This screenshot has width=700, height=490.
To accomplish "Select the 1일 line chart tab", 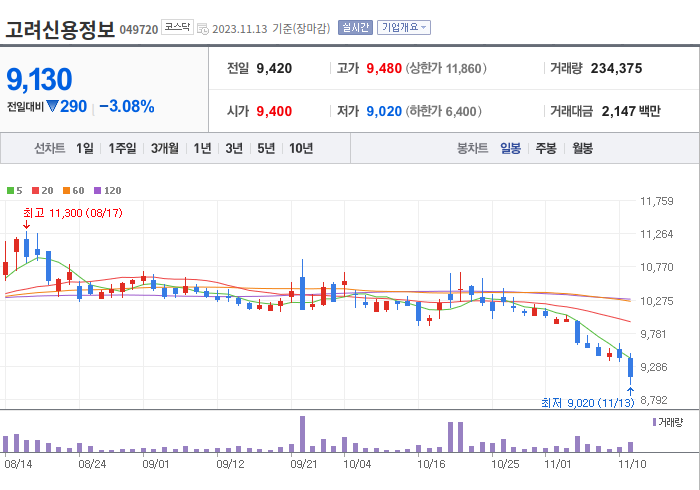I will (85, 148).
